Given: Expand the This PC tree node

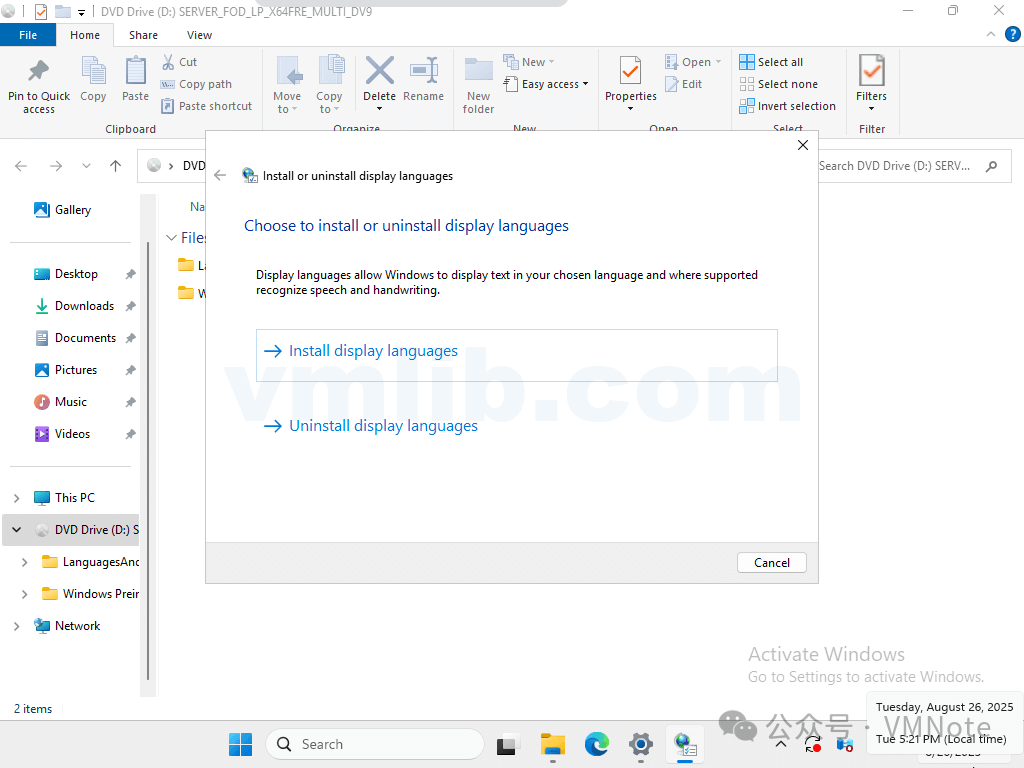Looking at the screenshot, I should point(16,498).
